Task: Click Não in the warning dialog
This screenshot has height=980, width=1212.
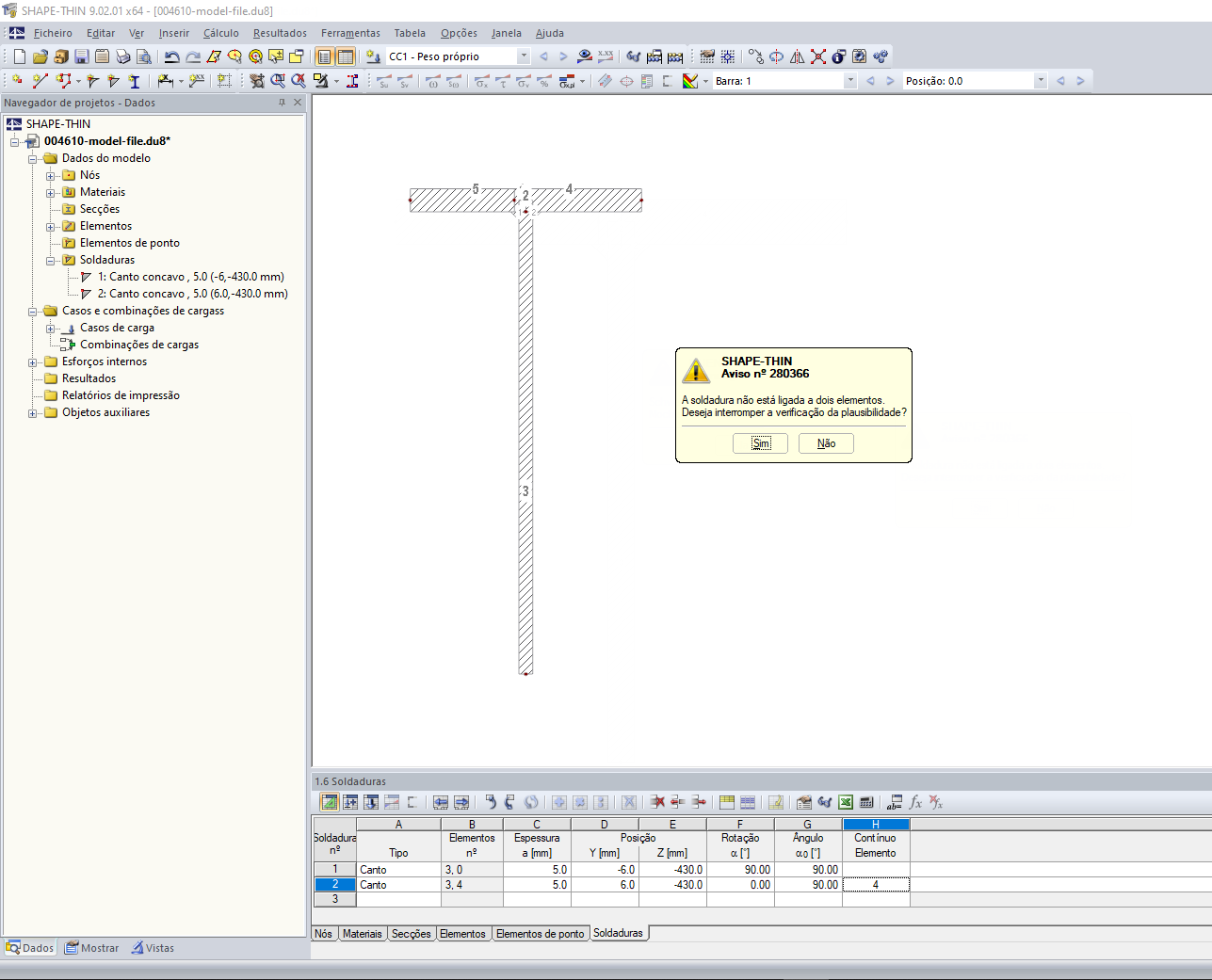Action: [x=826, y=443]
